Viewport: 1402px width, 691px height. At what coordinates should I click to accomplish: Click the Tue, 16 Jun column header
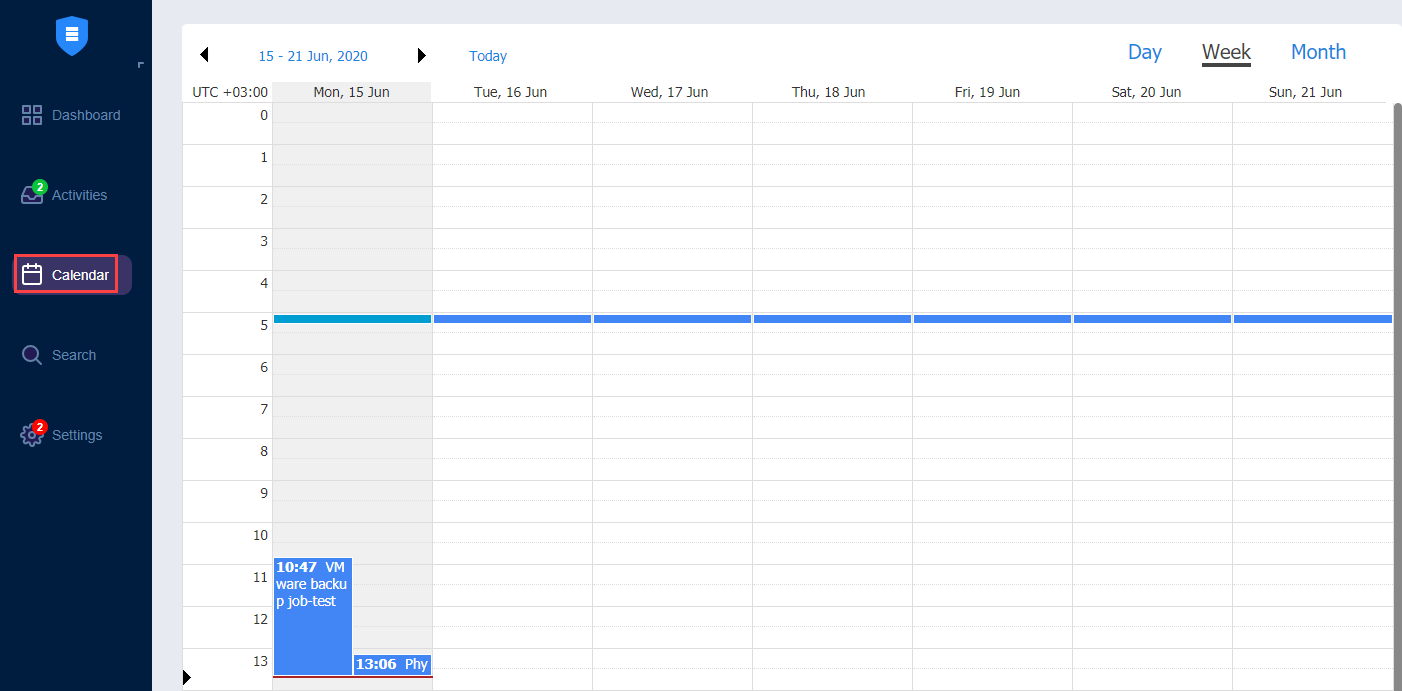pyautogui.click(x=511, y=92)
